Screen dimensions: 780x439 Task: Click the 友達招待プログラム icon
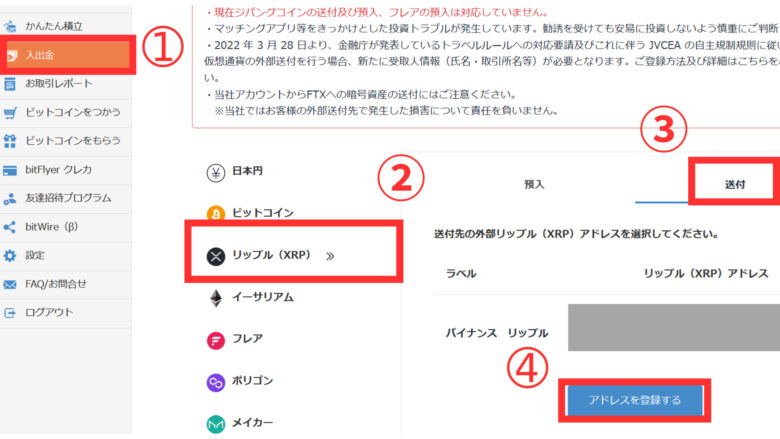10,198
